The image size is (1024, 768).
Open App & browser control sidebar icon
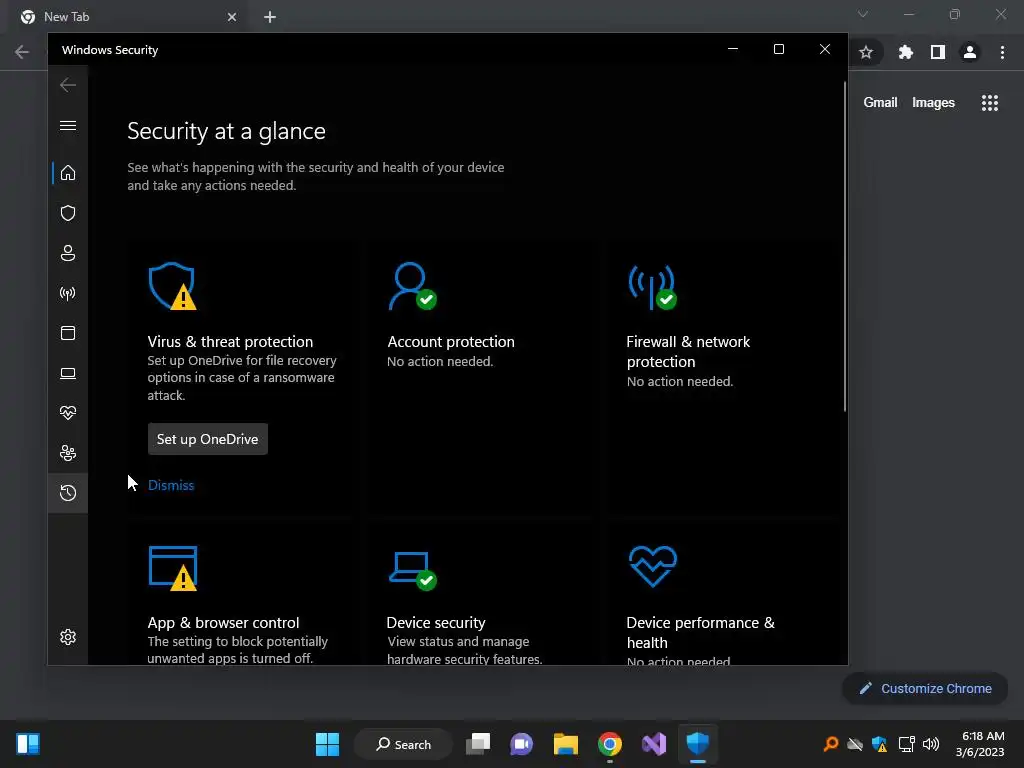68,333
